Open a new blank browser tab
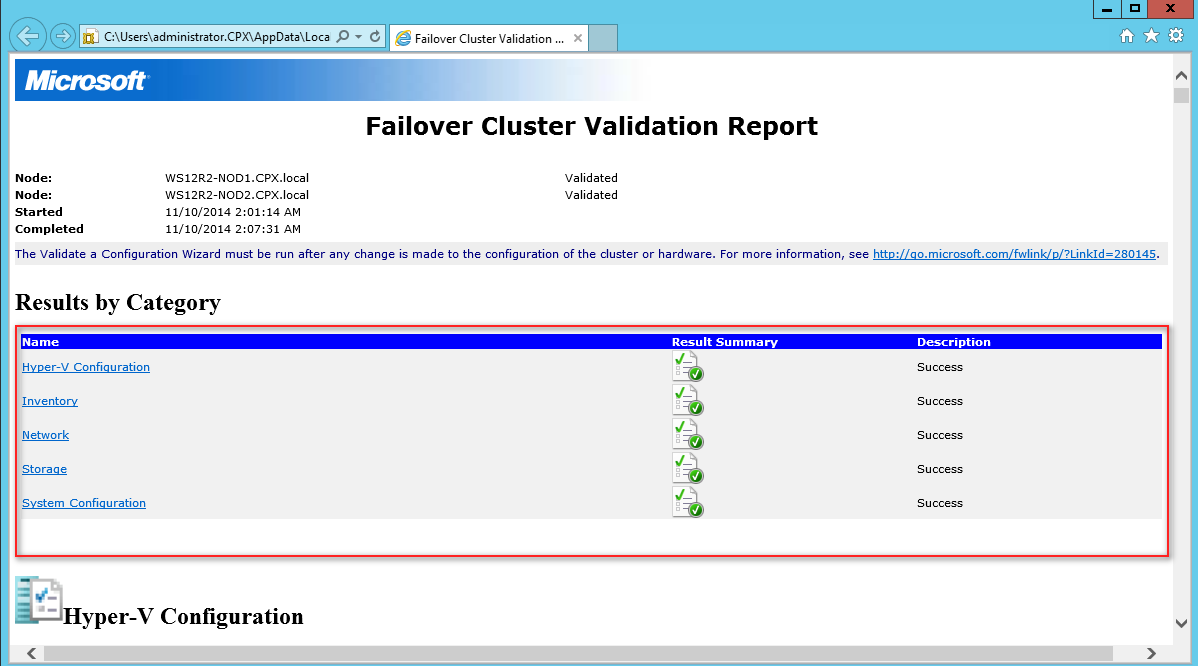 click(603, 38)
